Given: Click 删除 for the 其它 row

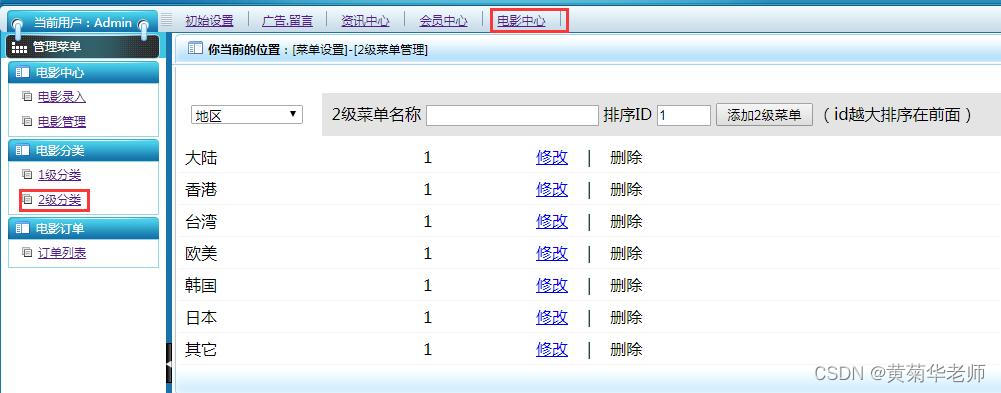Looking at the screenshot, I should [626, 349].
